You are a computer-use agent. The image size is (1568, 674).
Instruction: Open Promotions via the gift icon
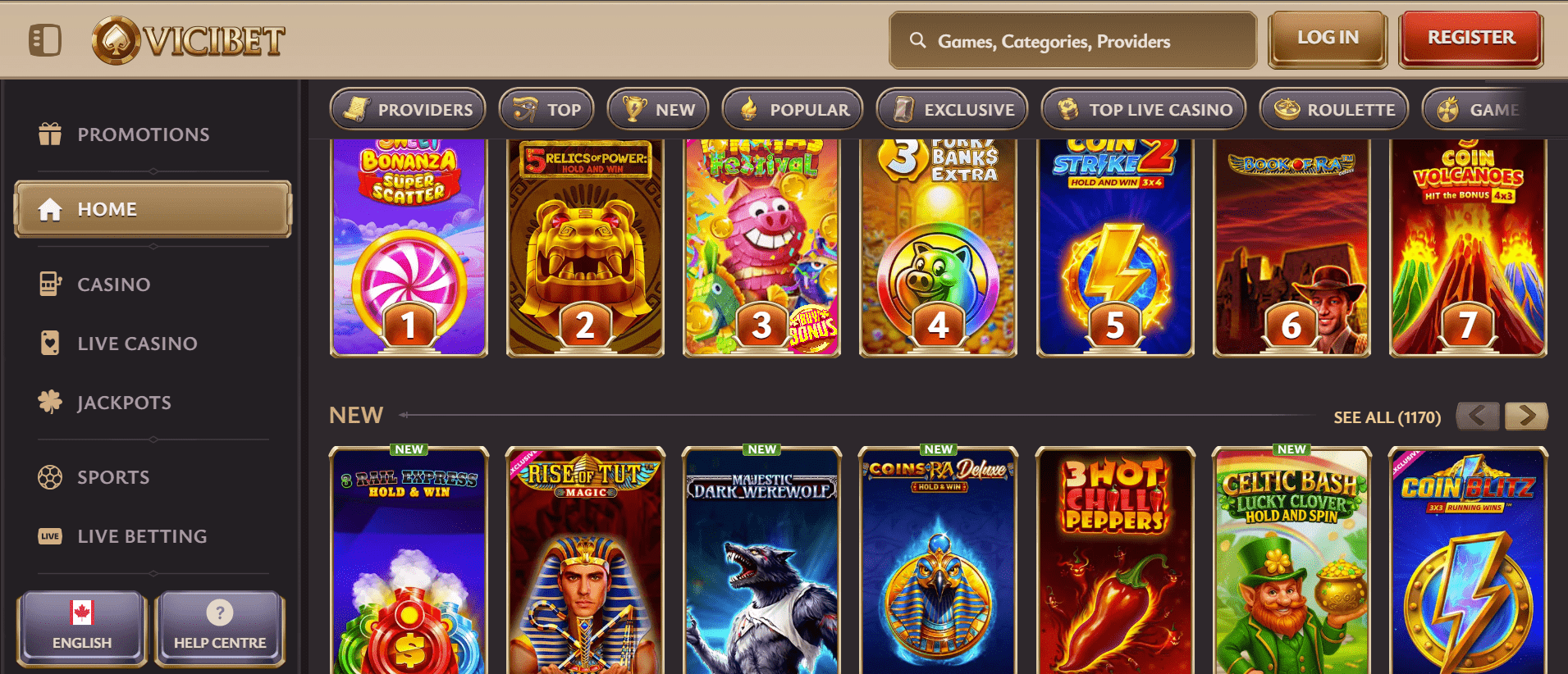(x=50, y=134)
